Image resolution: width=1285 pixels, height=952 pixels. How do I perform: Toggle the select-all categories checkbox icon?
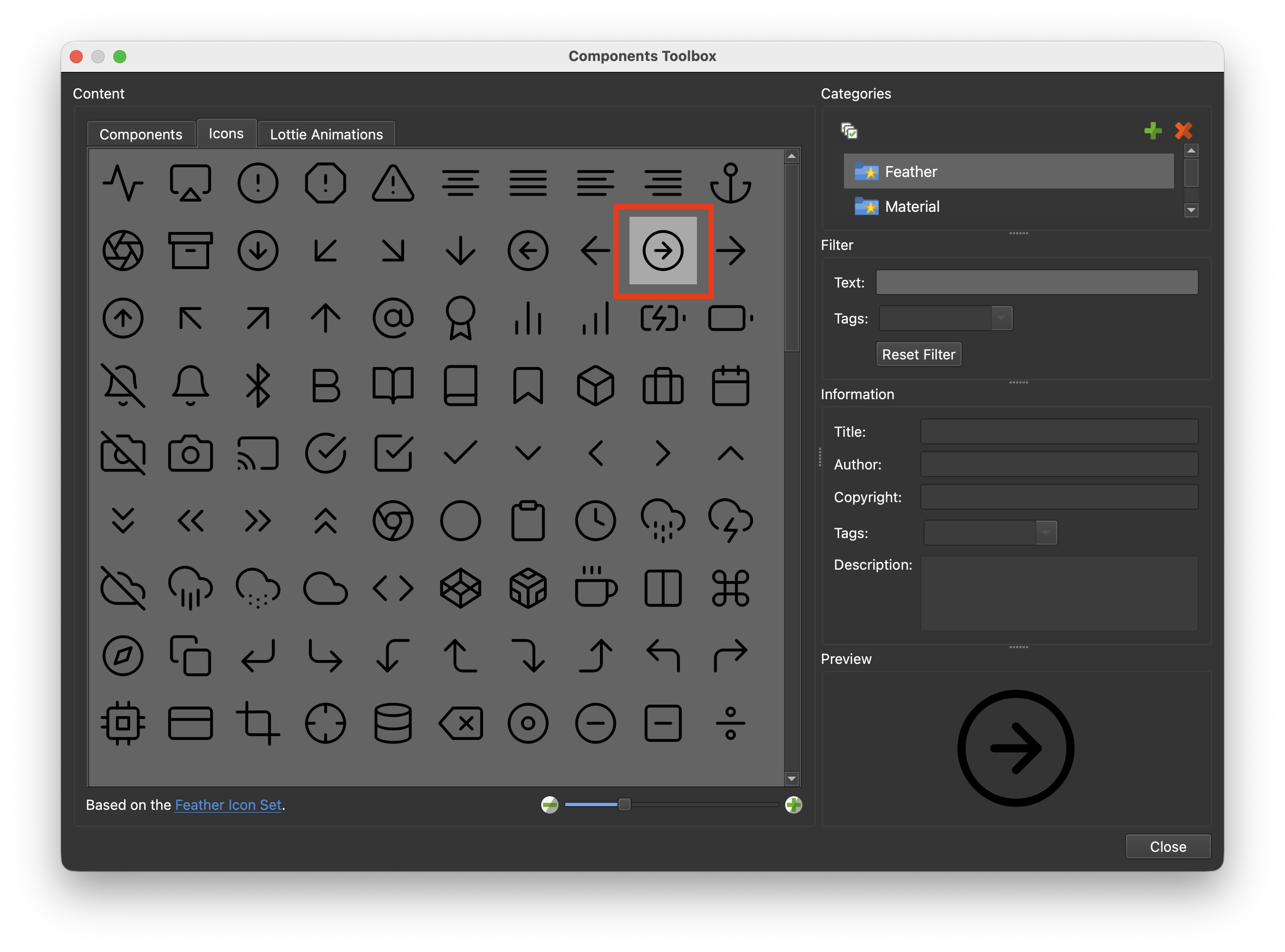tap(849, 131)
